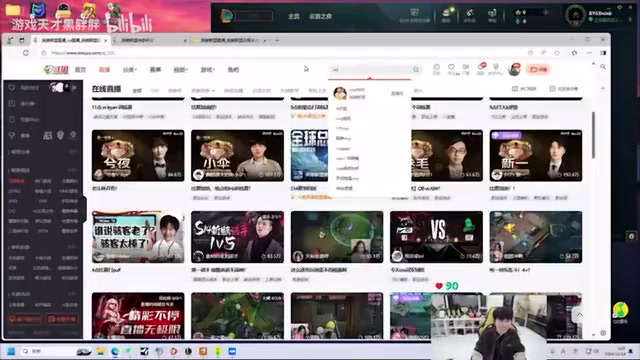Open the S14 1v5 stream thumbnail
This screenshot has height=360, width=640.
238,237
